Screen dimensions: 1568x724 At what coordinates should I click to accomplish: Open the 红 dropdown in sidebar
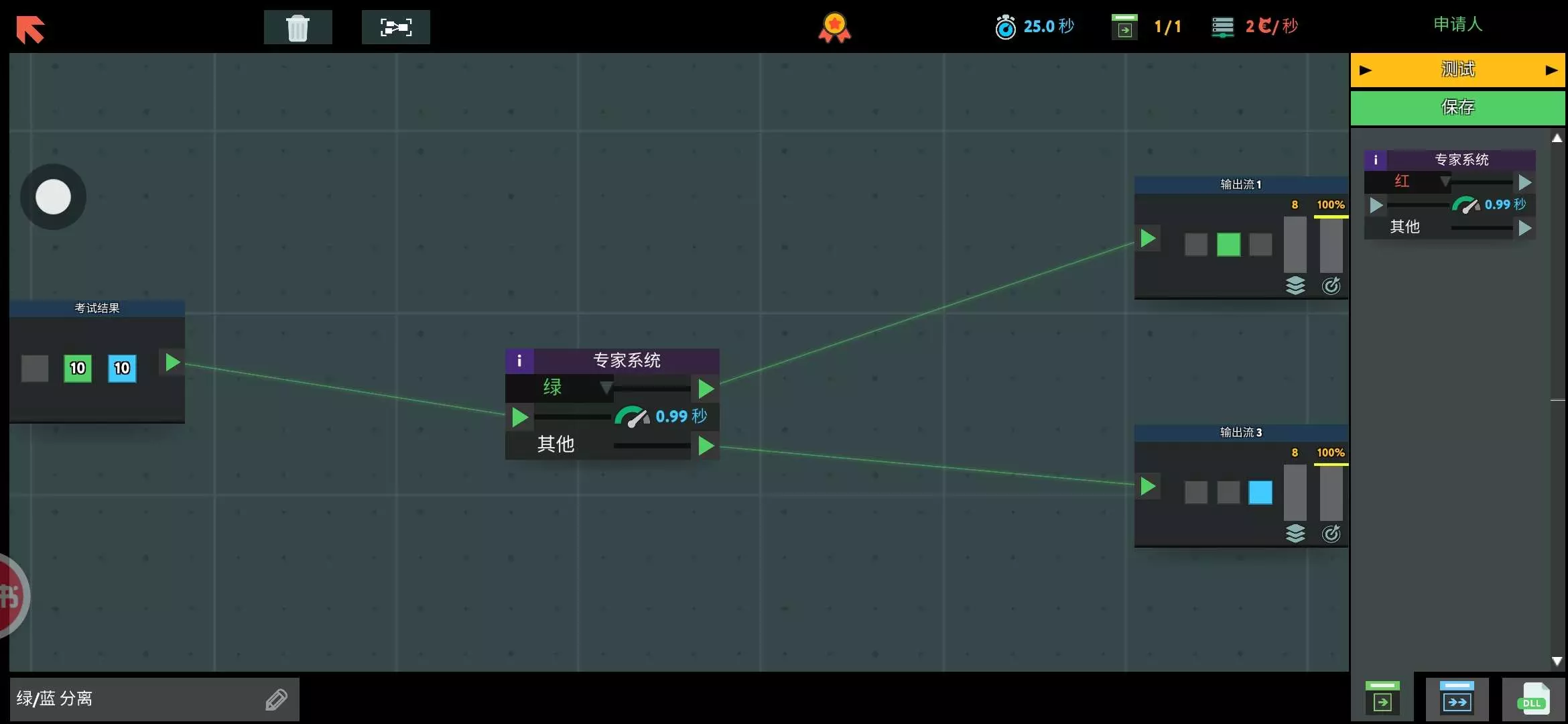click(1445, 181)
